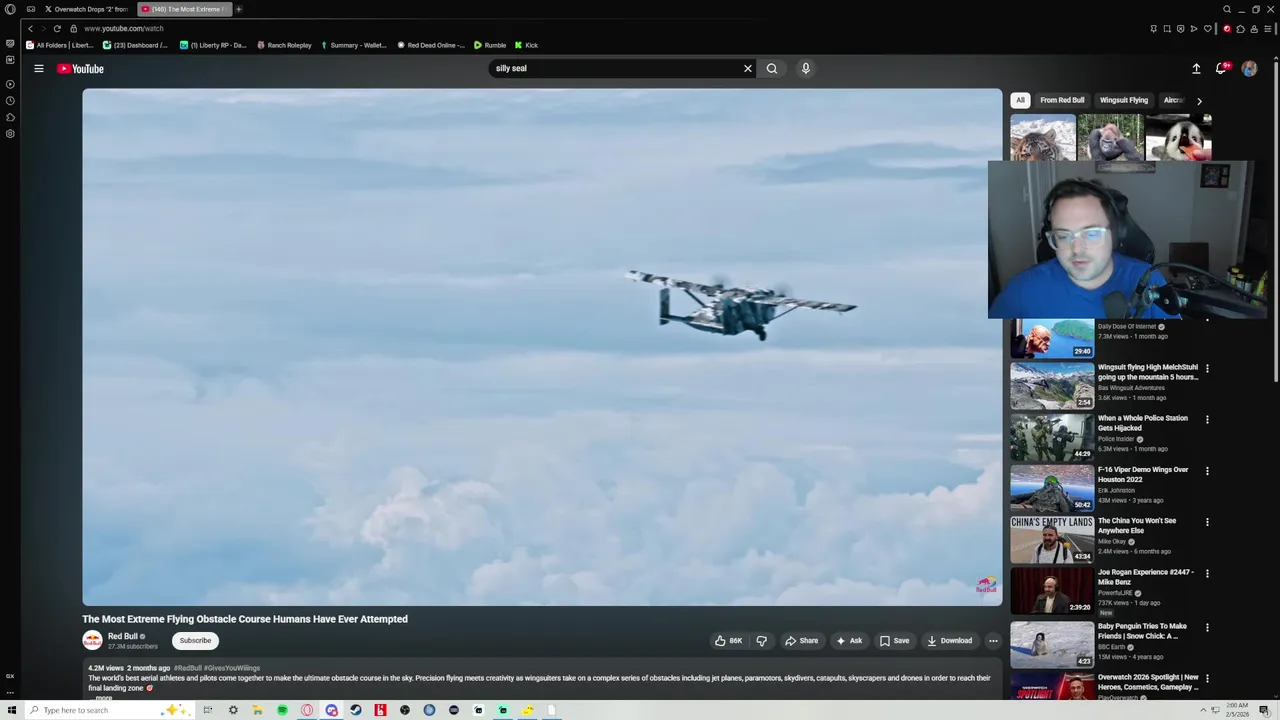Open a new browser tab
This screenshot has height=720, width=1280.
[x=238, y=9]
